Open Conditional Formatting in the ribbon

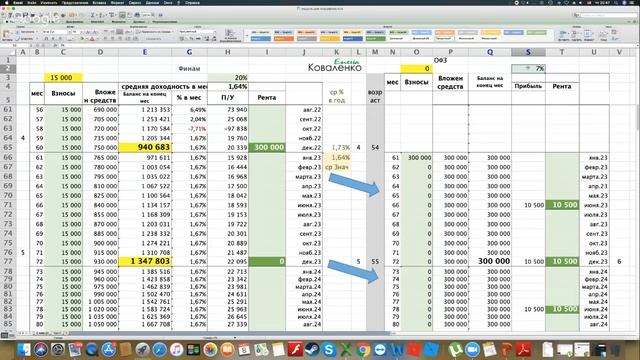tap(230, 34)
